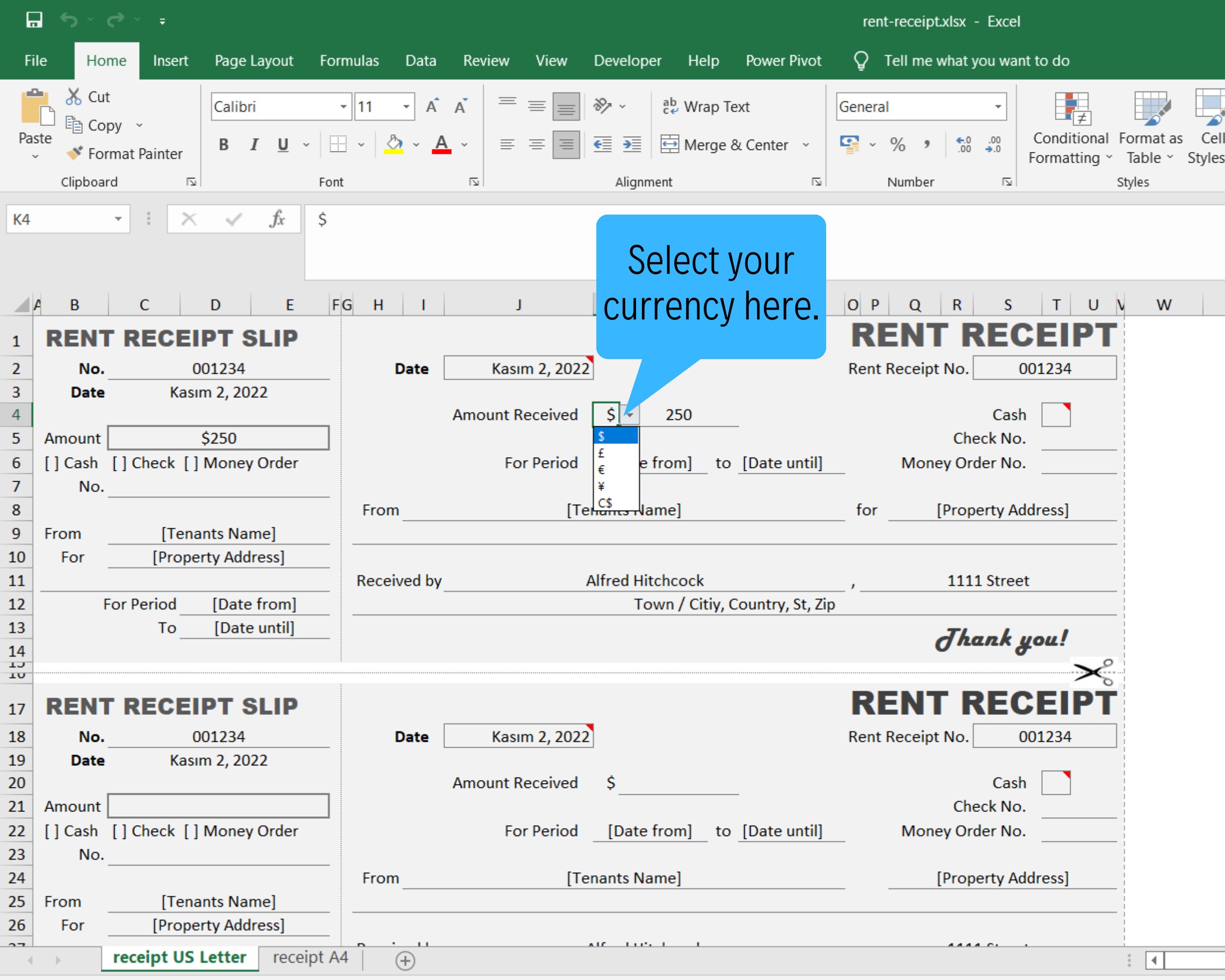Open the Developer ribbon tab
This screenshot has height=980, width=1225.
click(x=627, y=60)
